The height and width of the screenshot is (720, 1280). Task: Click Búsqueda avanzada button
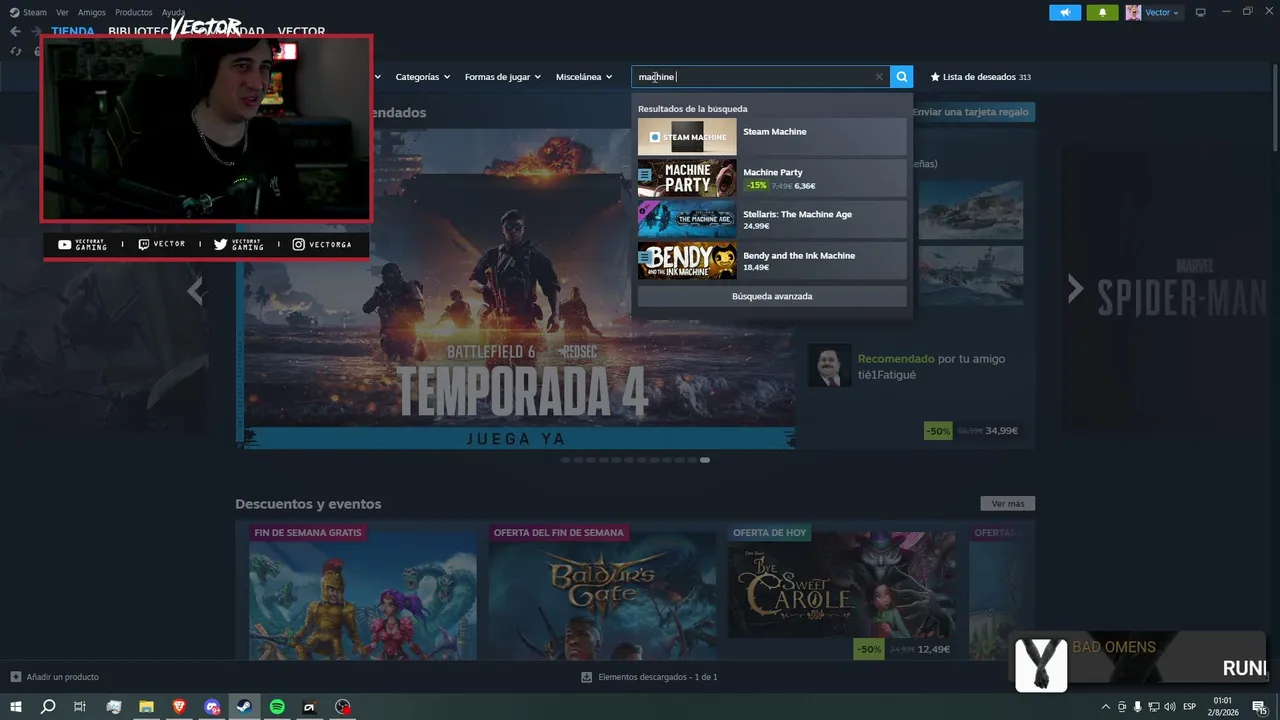(x=772, y=297)
